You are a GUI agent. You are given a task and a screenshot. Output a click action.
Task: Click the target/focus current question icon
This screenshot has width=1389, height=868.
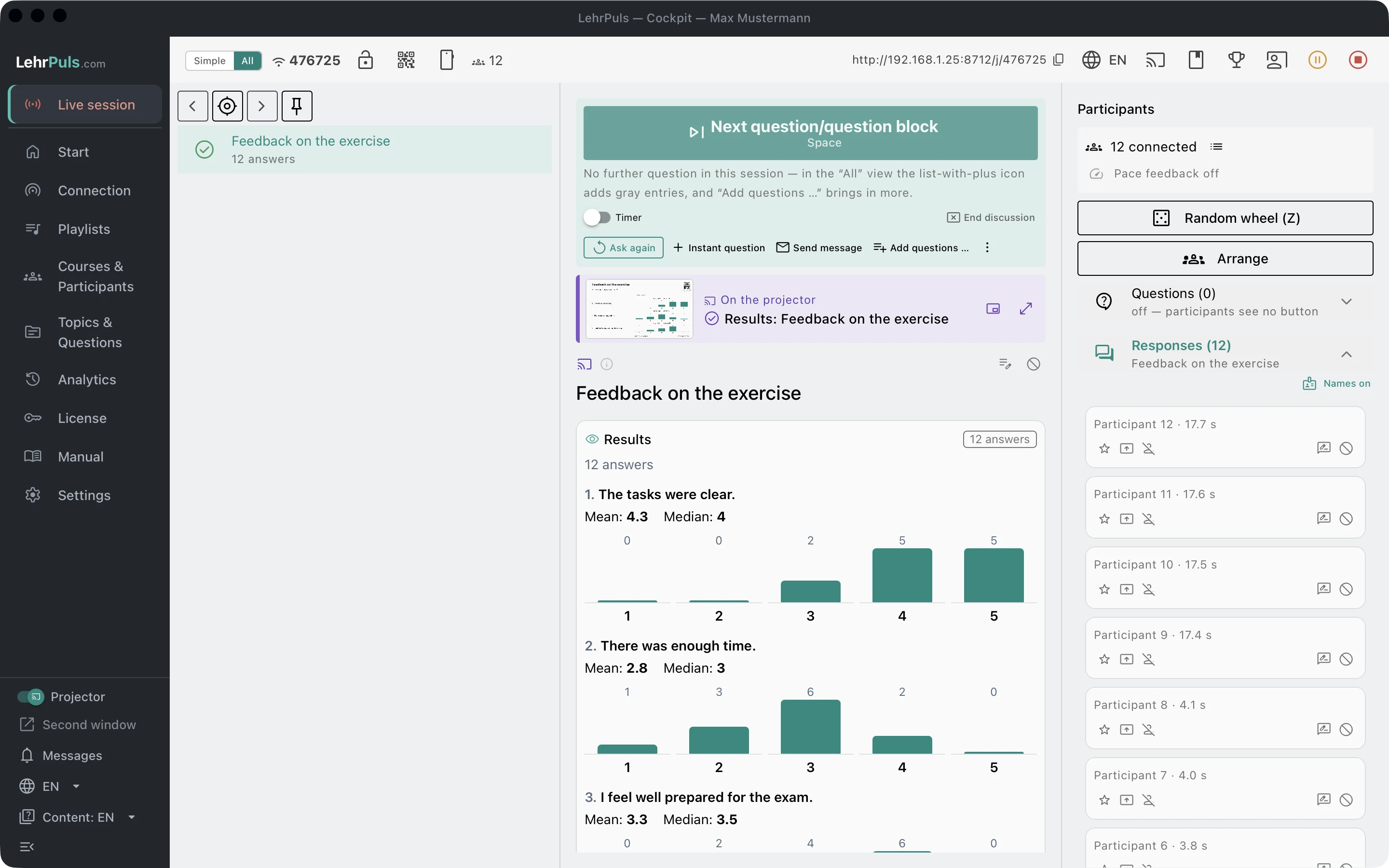(227, 106)
